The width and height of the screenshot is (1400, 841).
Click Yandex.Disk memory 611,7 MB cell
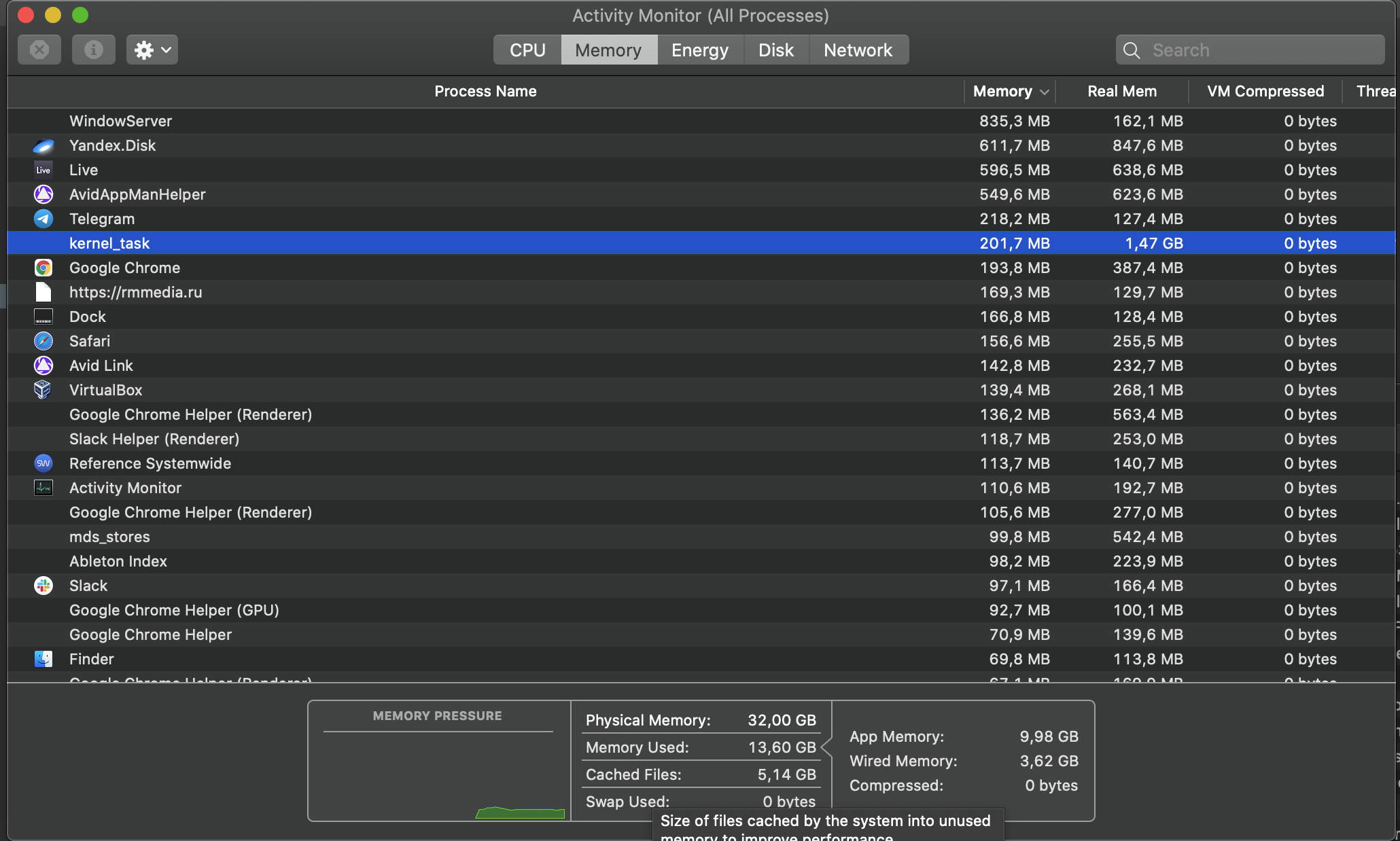pos(1014,145)
